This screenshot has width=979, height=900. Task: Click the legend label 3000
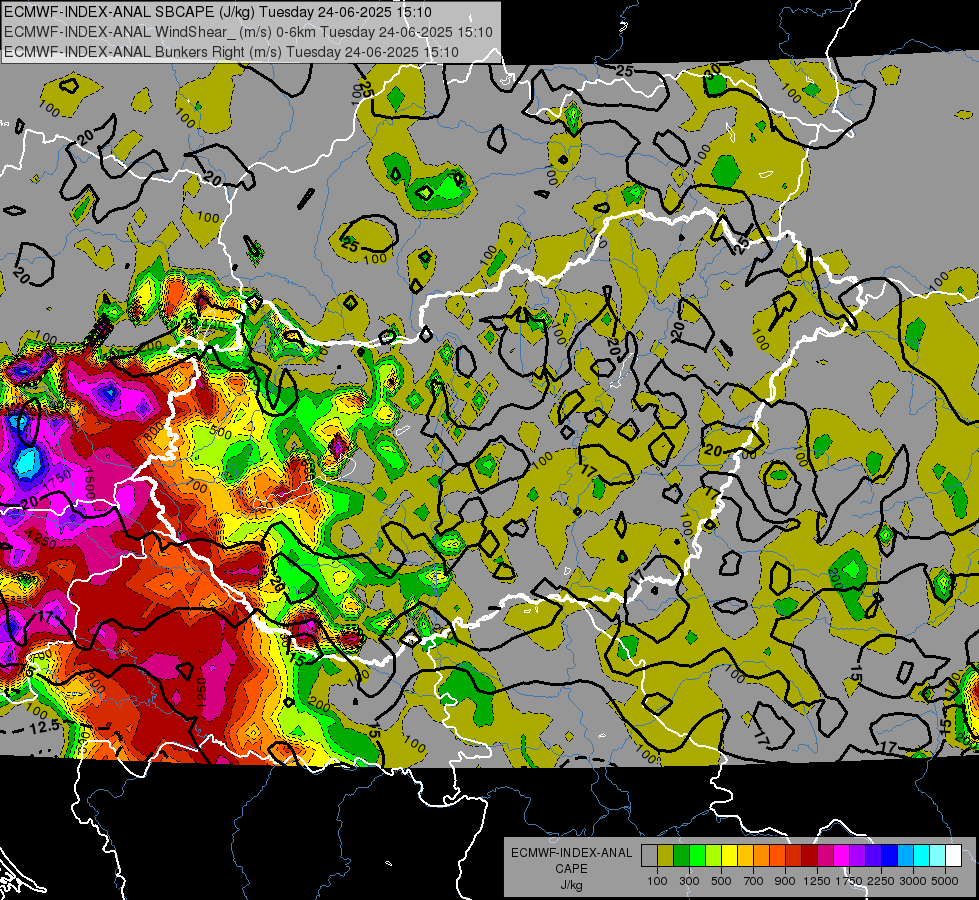coord(913,881)
